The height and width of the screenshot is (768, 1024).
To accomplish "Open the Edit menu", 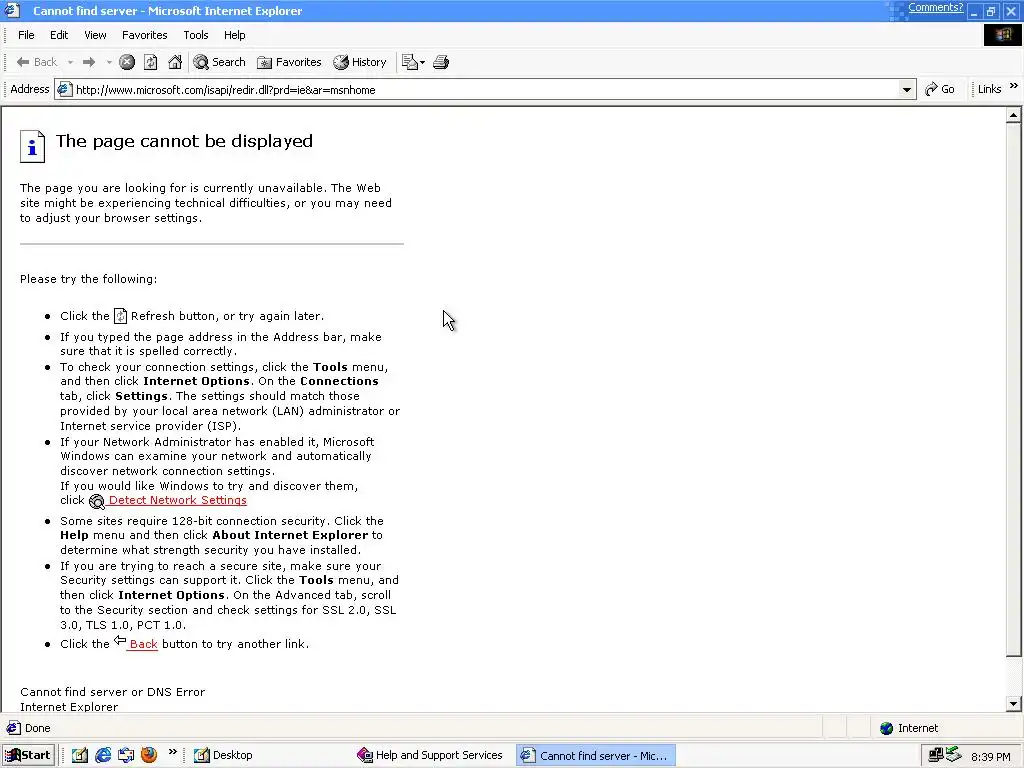I will 59,35.
